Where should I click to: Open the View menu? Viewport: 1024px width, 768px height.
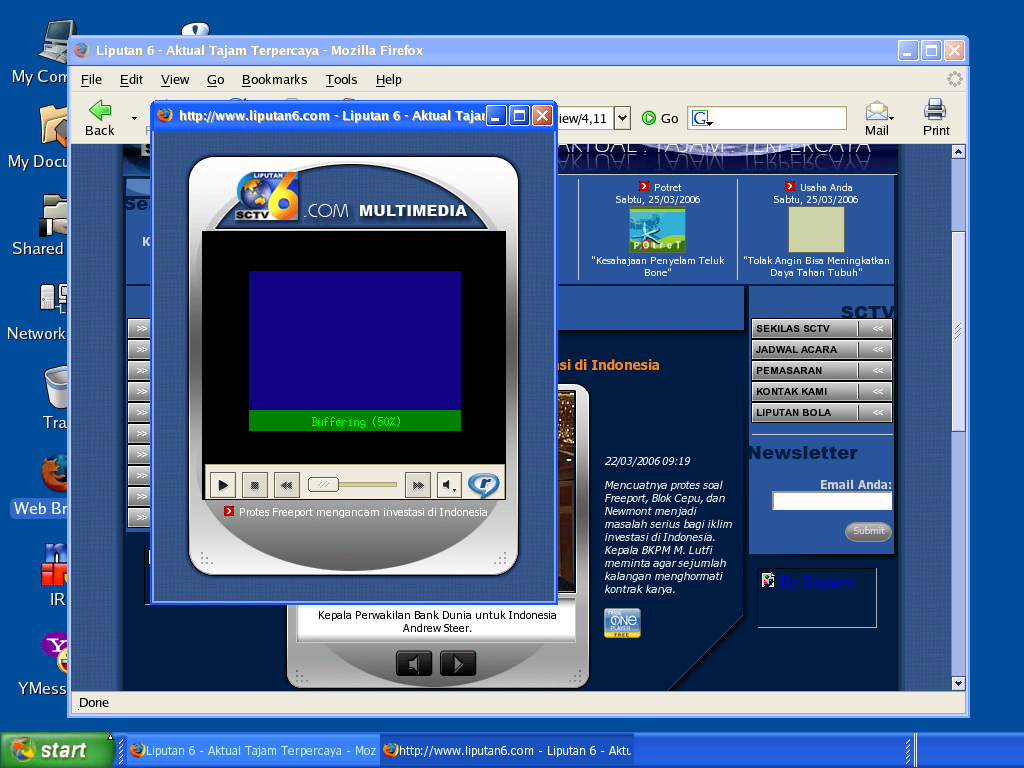tap(175, 80)
